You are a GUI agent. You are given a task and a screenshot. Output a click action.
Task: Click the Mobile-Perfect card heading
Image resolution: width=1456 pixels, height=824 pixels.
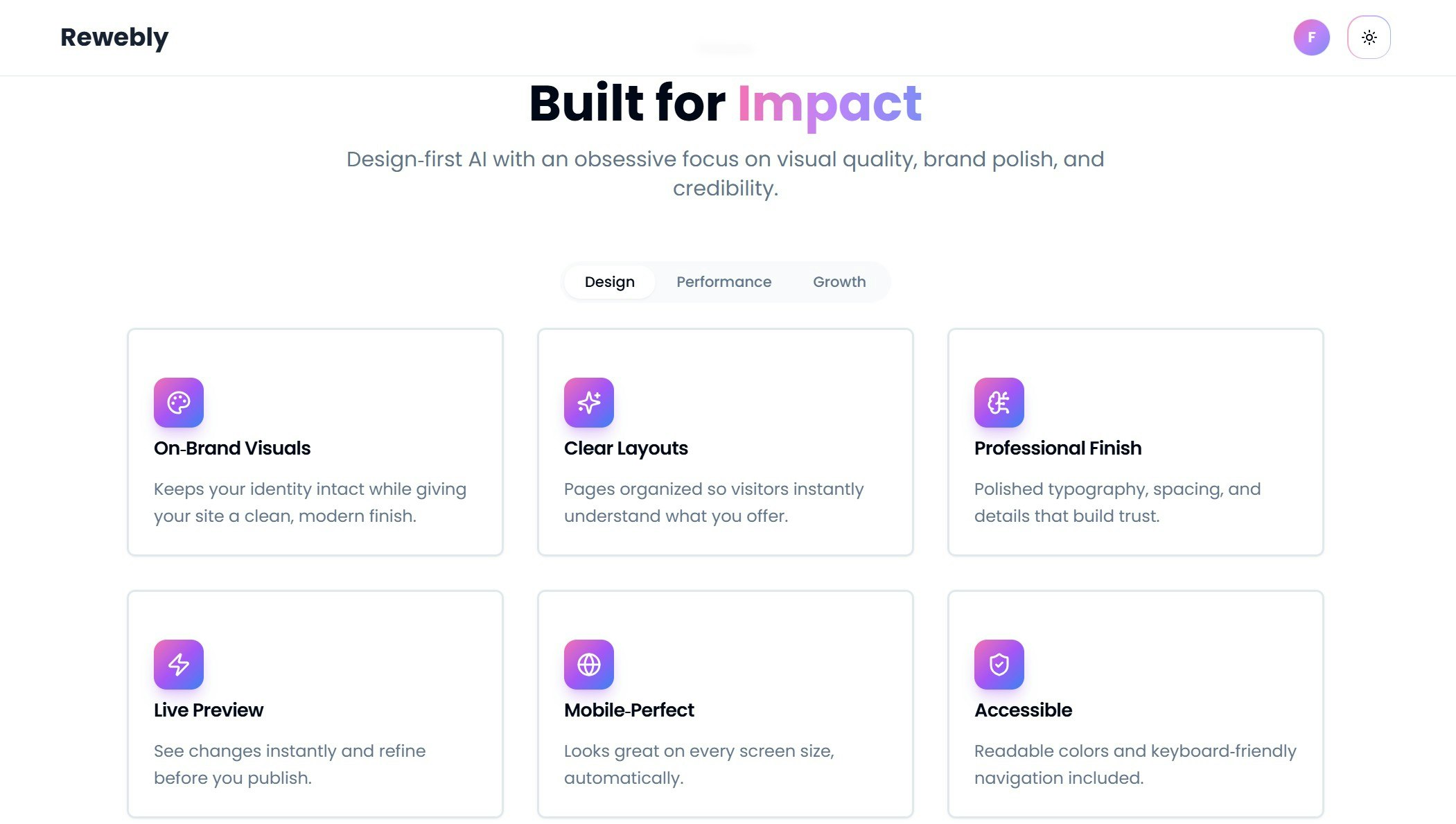629,710
